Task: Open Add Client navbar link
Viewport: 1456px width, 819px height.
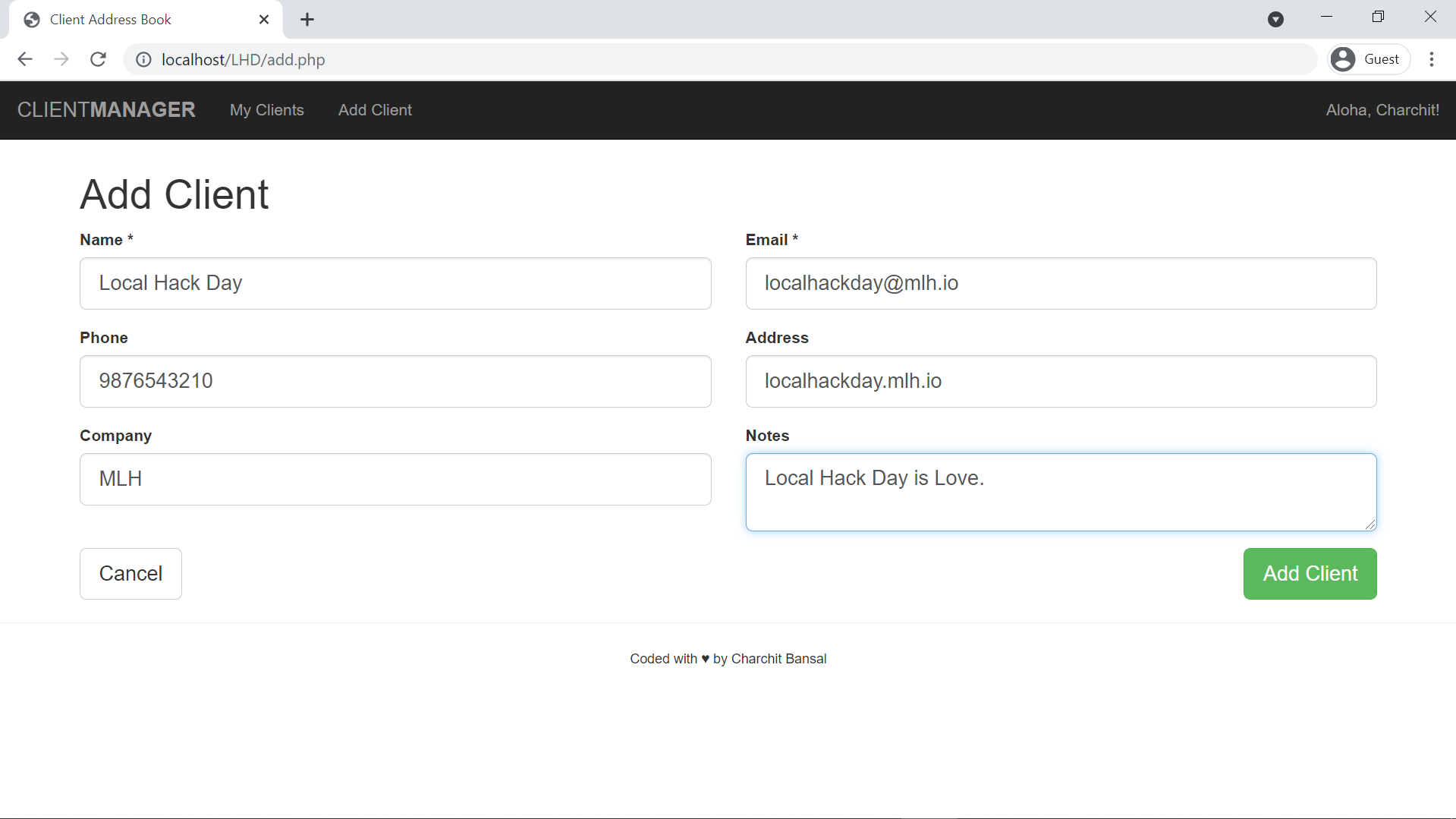Action: point(375,110)
